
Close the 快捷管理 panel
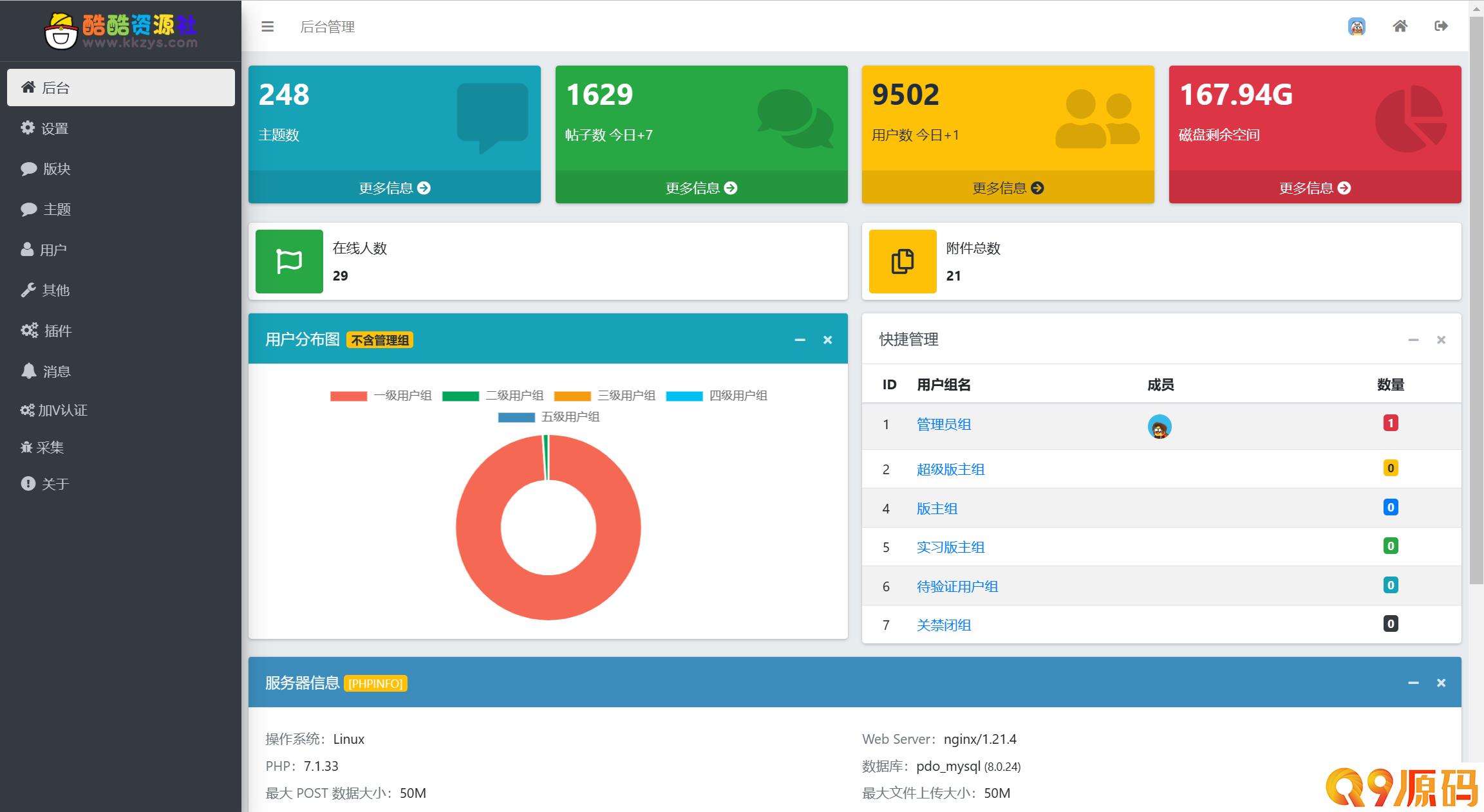1442,340
